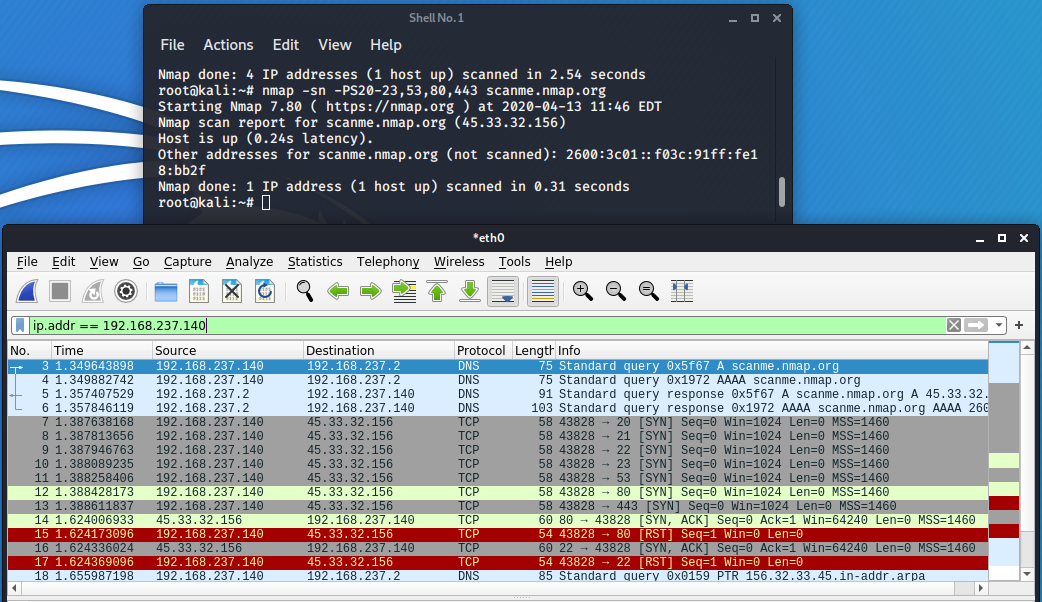Zoom in on packet list text
The image size is (1042, 602).
583,291
